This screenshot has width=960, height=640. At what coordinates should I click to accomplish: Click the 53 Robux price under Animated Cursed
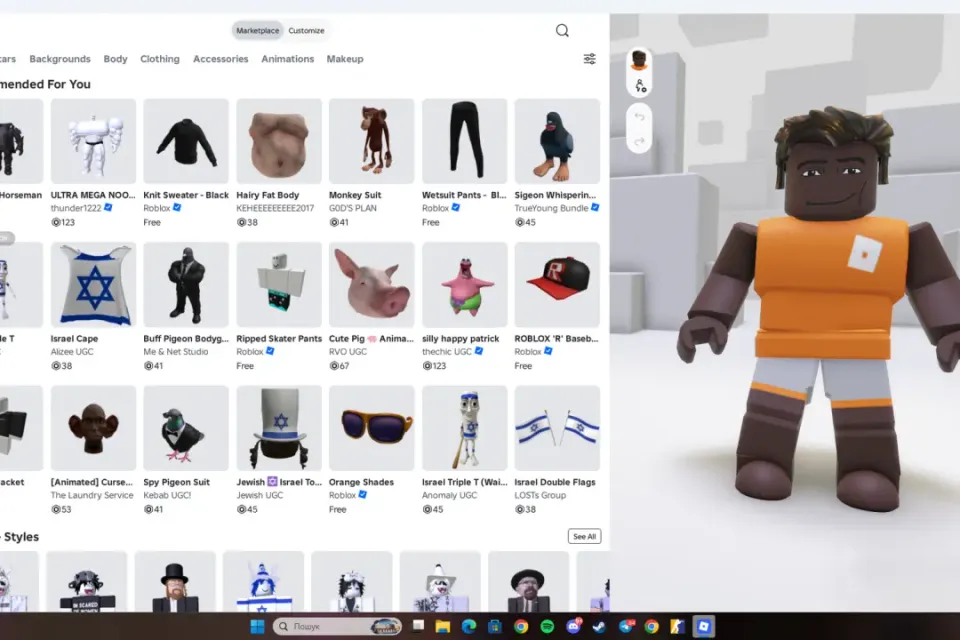[61, 510]
